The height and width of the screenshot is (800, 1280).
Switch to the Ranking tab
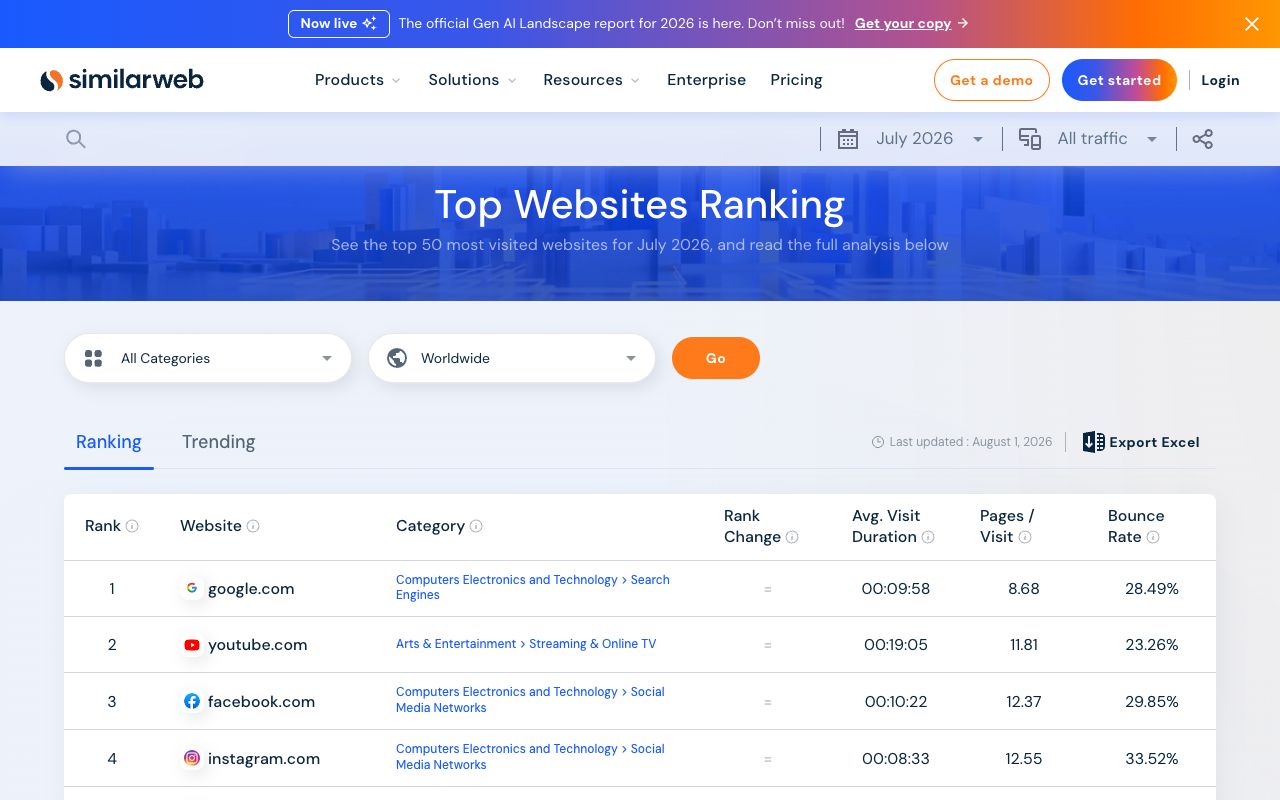(x=109, y=442)
